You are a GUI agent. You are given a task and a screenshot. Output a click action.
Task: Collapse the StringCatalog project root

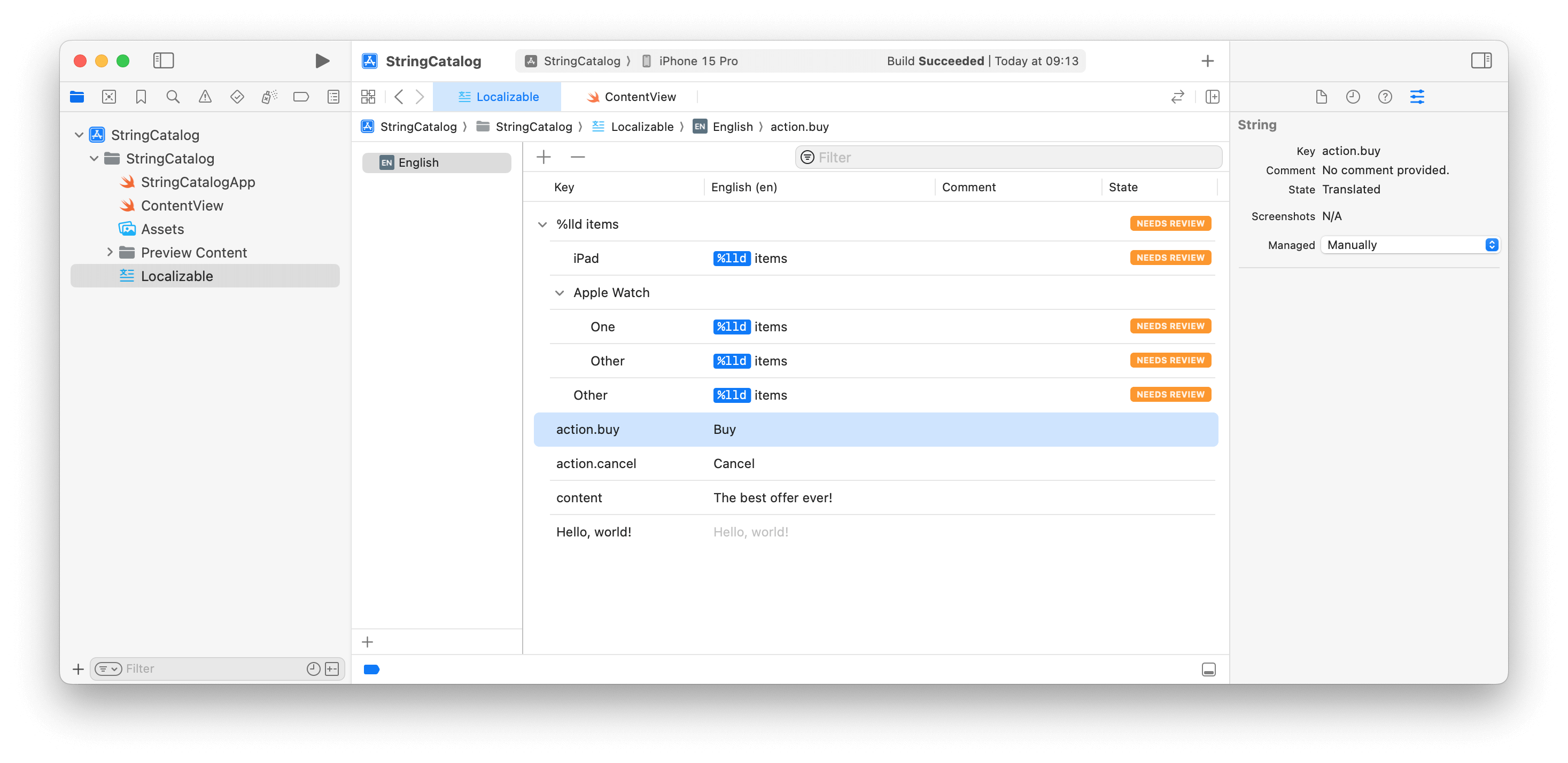coord(79,135)
